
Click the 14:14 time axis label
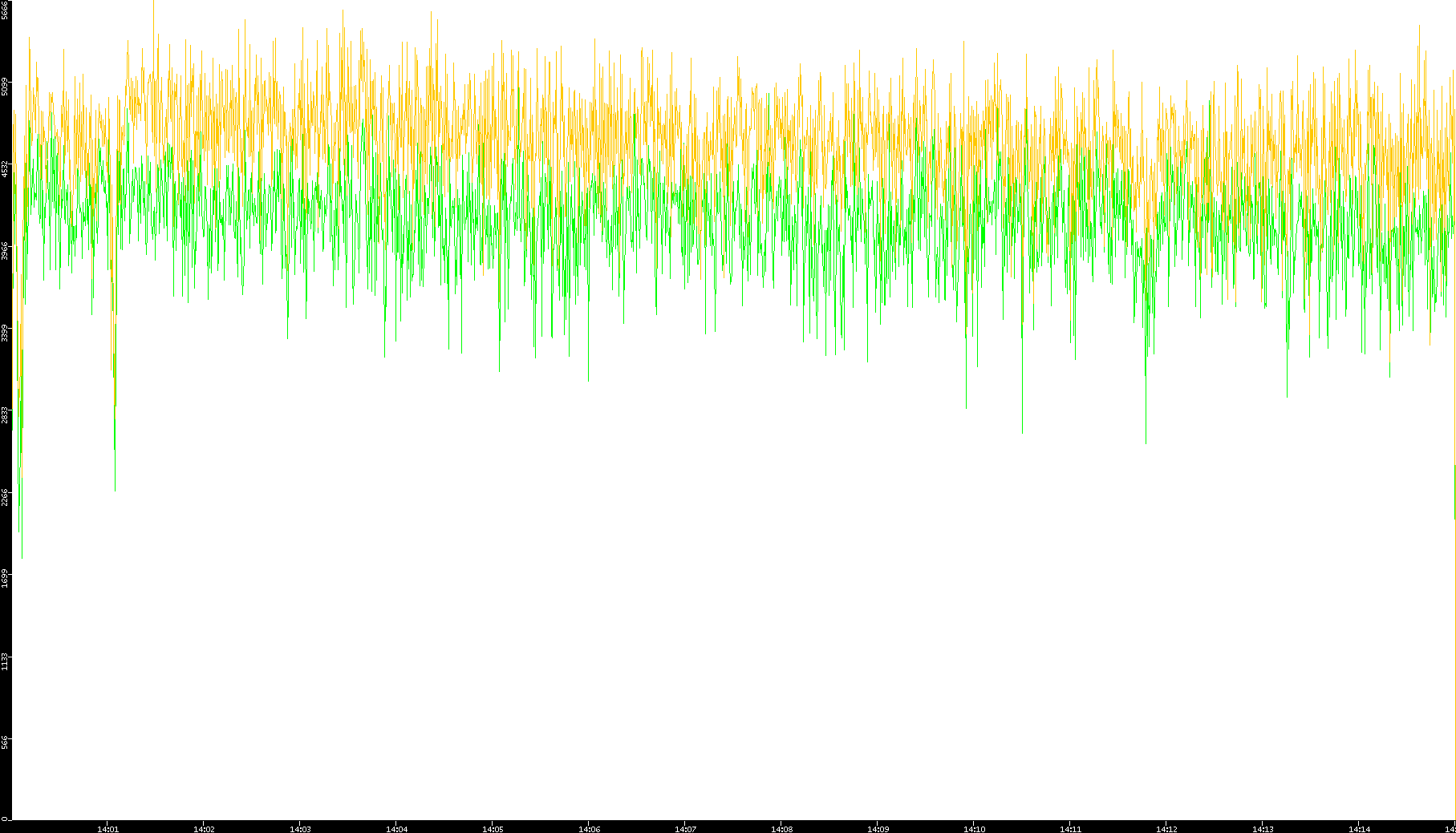pyautogui.click(x=1359, y=829)
